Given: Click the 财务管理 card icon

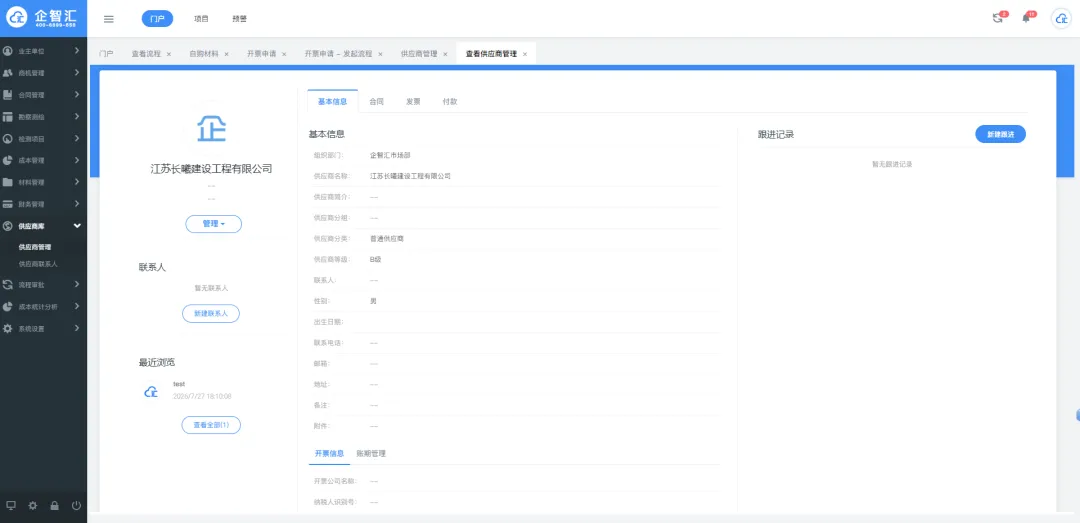Looking at the screenshot, I should pos(8,205).
